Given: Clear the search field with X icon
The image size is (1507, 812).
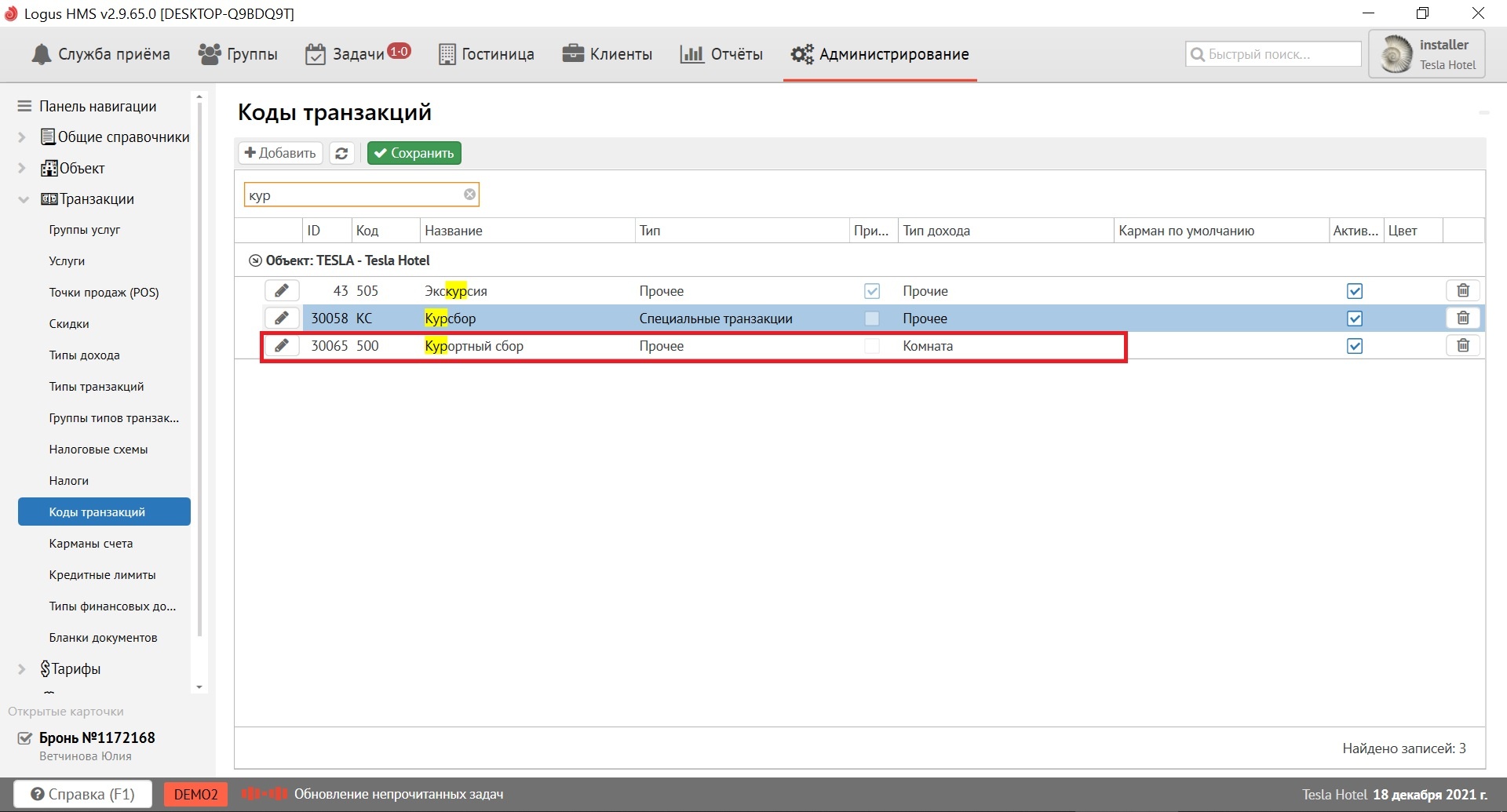Looking at the screenshot, I should pos(469,195).
